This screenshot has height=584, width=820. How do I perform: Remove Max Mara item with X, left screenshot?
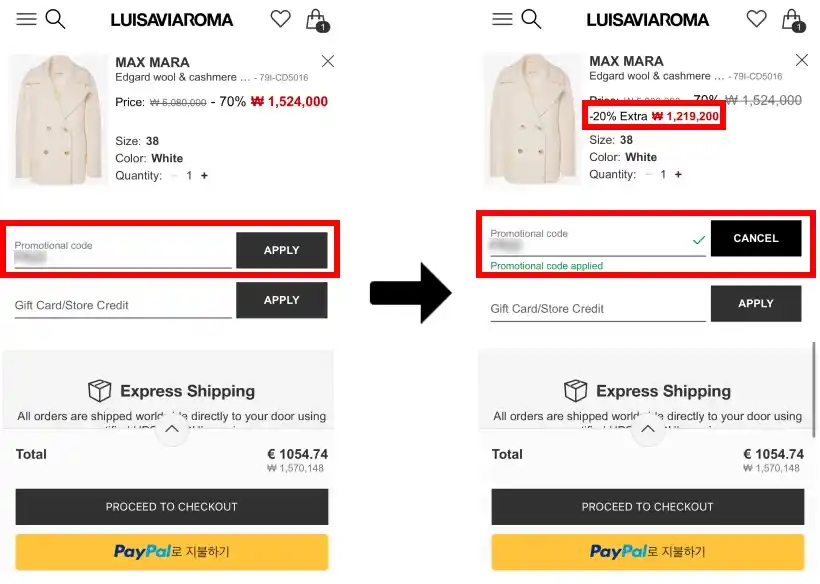pyautogui.click(x=327, y=61)
